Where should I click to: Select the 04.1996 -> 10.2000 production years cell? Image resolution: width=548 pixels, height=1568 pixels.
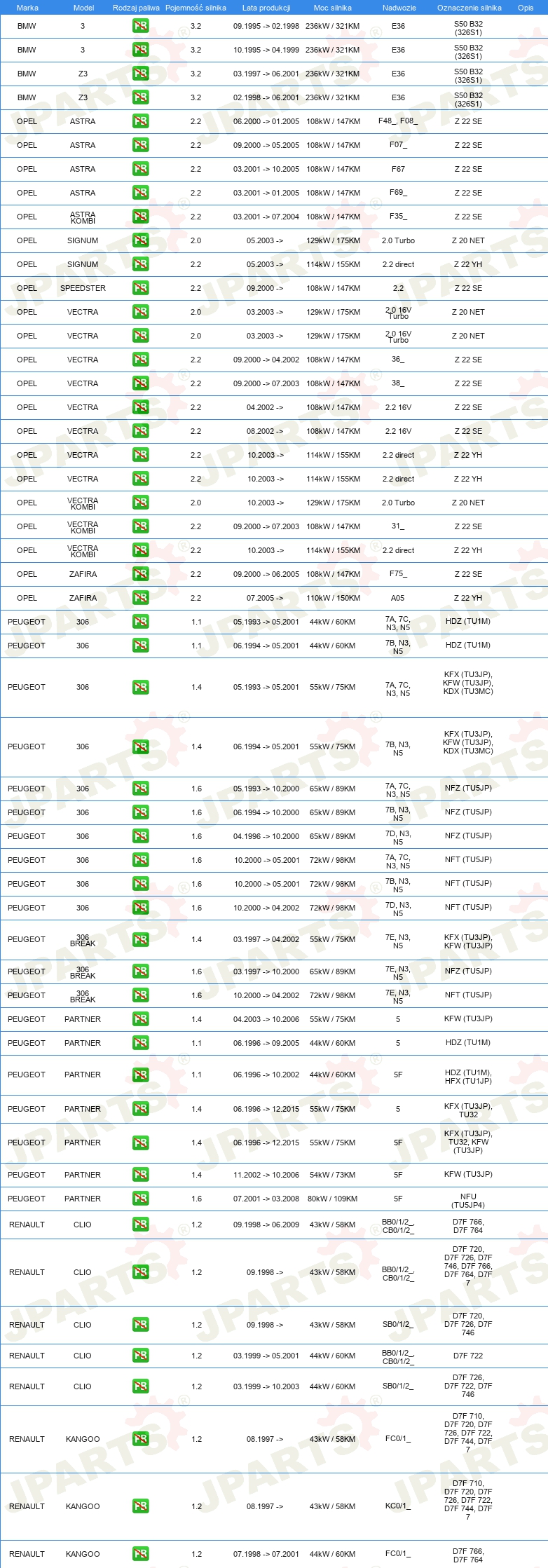click(x=266, y=836)
